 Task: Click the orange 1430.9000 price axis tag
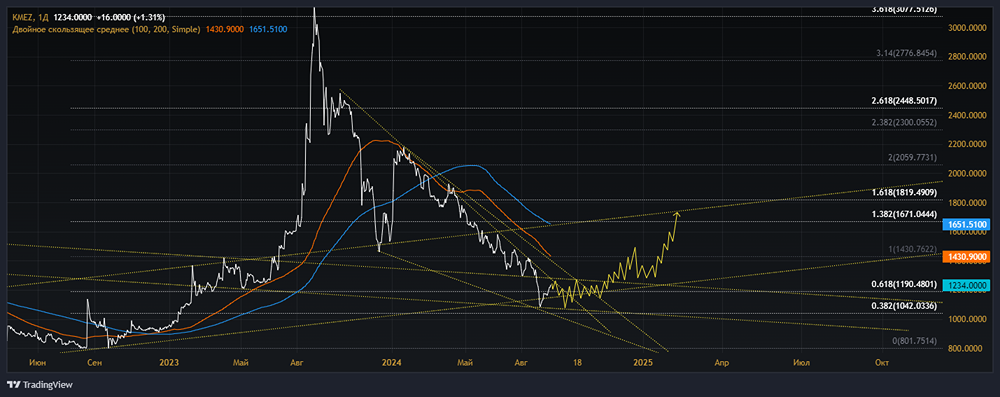point(967,257)
